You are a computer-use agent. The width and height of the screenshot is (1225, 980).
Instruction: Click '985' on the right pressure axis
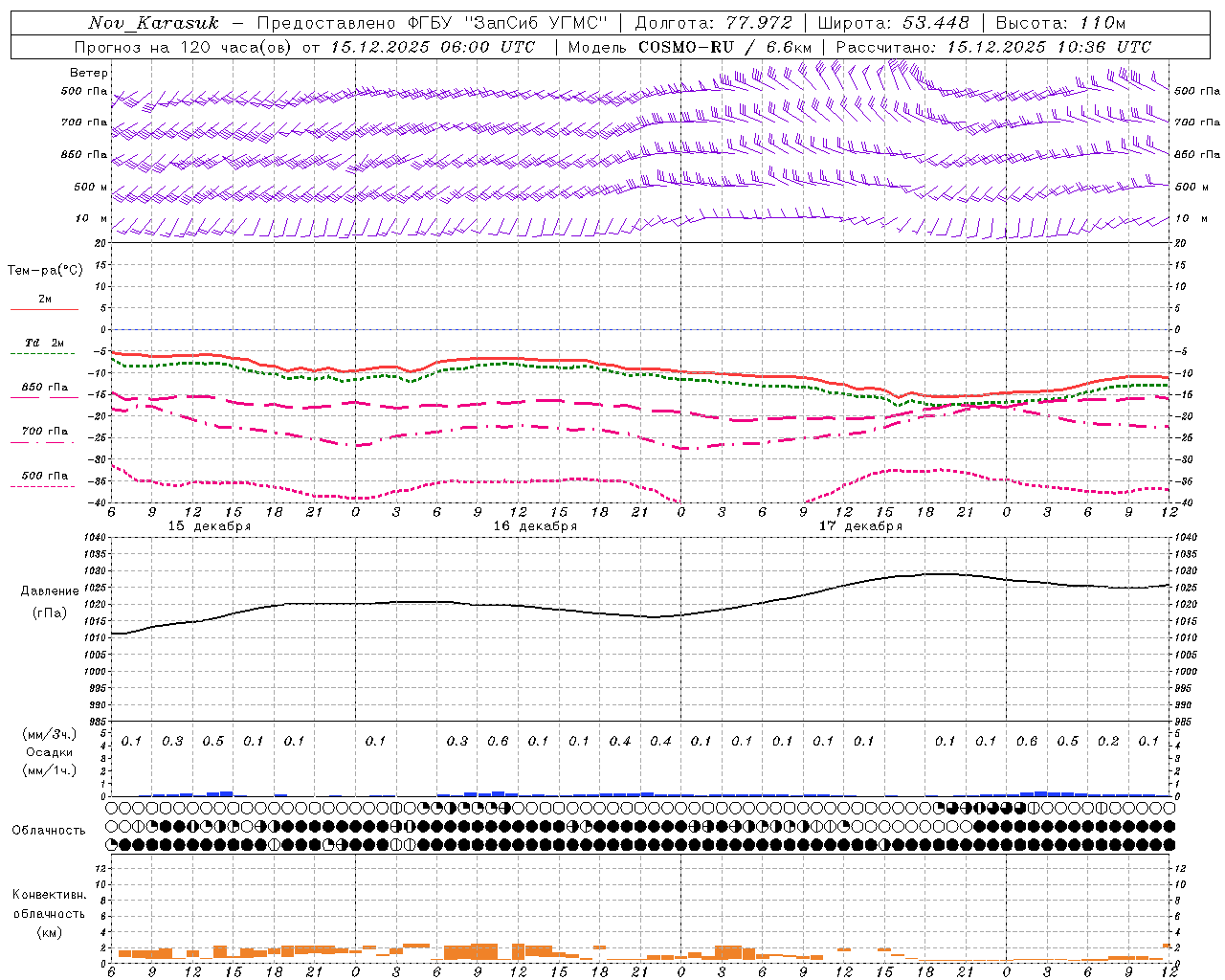1185,722
